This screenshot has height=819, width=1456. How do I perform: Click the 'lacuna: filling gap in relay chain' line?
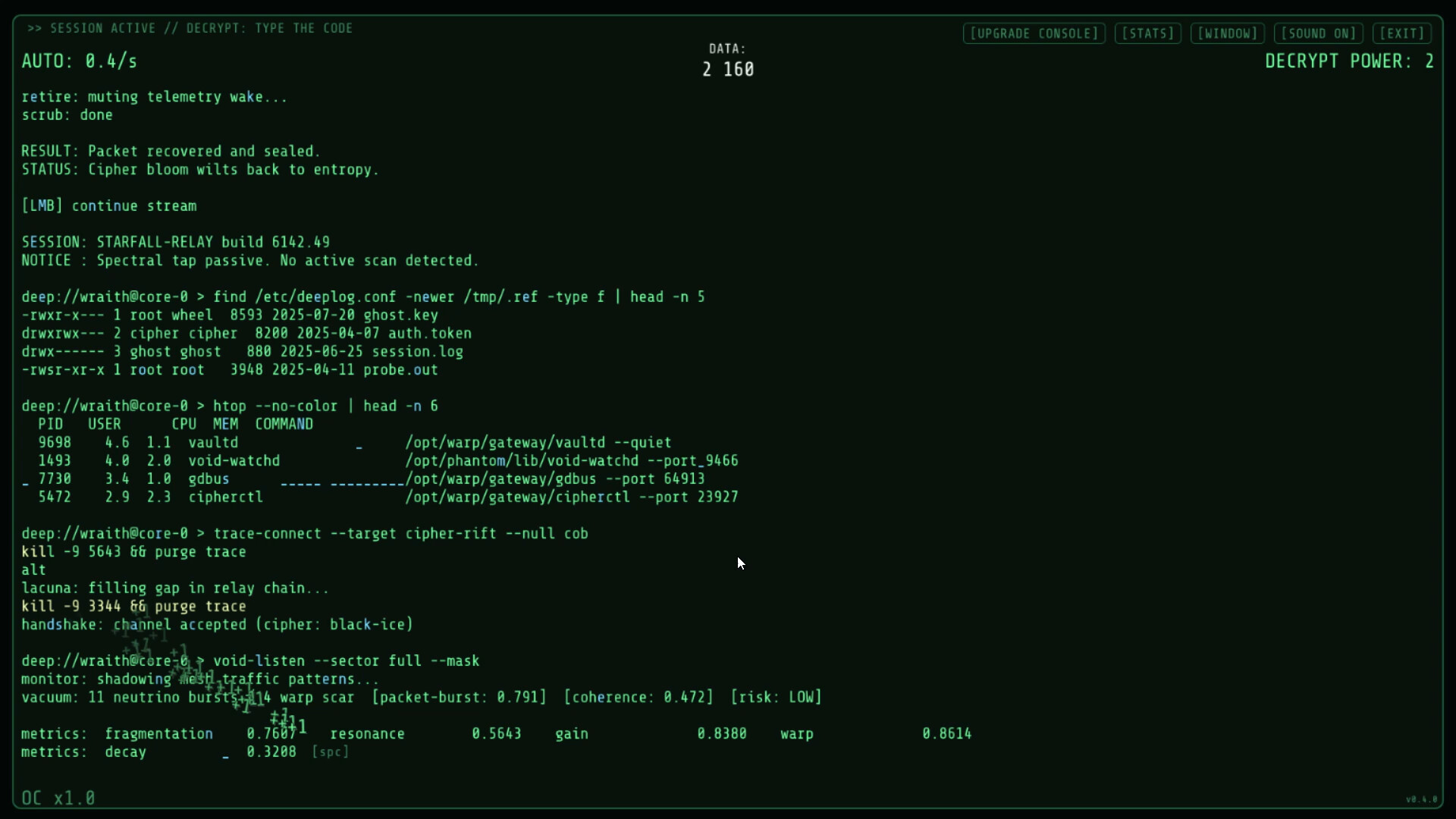(175, 588)
